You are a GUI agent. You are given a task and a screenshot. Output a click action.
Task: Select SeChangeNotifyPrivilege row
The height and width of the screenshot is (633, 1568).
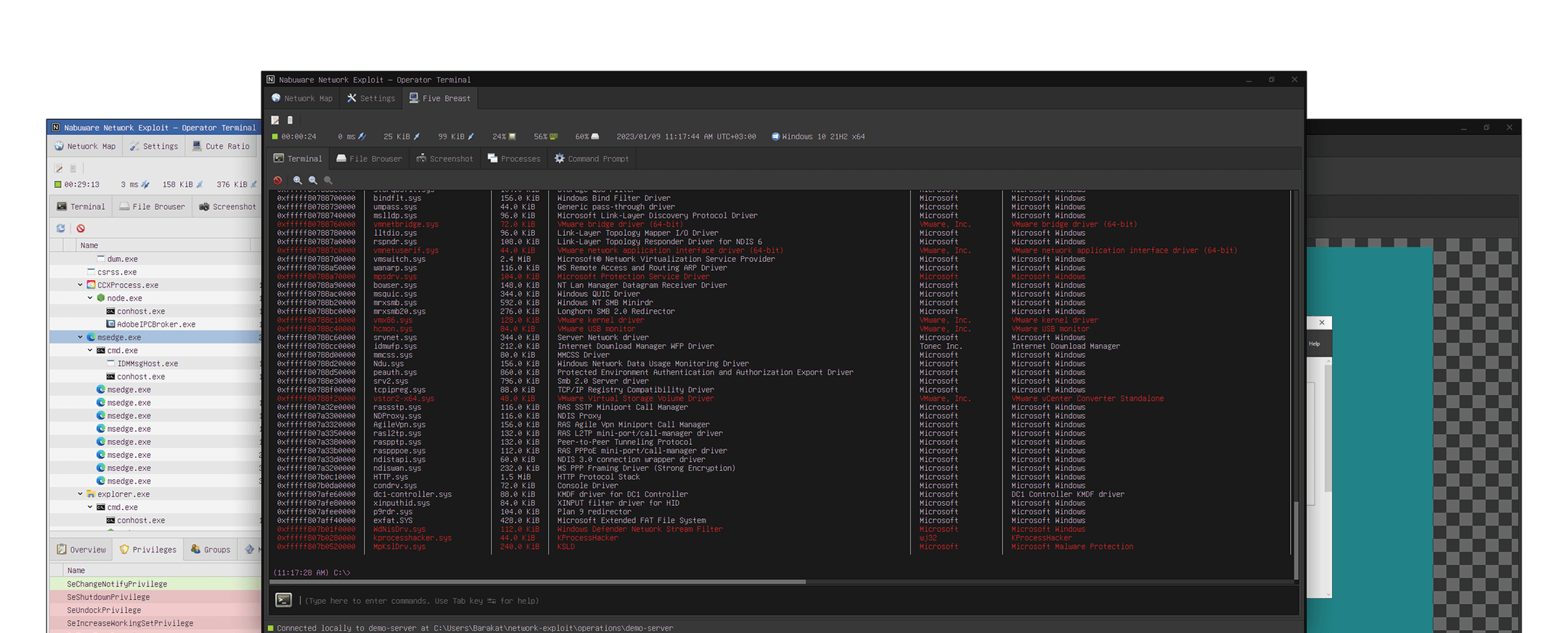155,584
